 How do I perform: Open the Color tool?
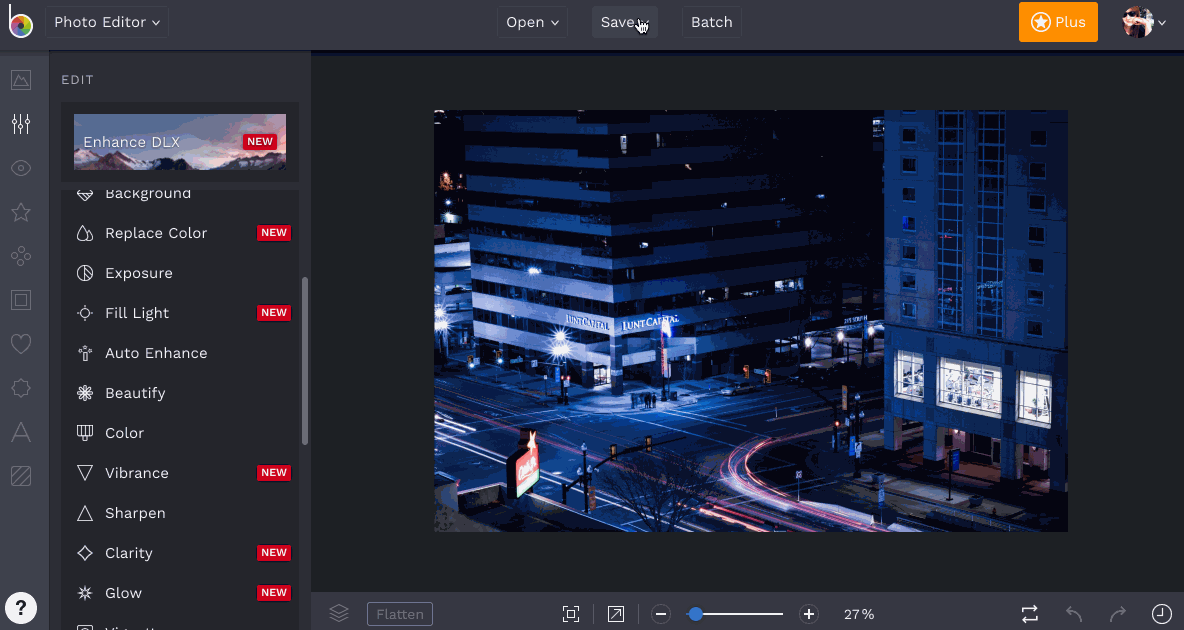[180, 433]
